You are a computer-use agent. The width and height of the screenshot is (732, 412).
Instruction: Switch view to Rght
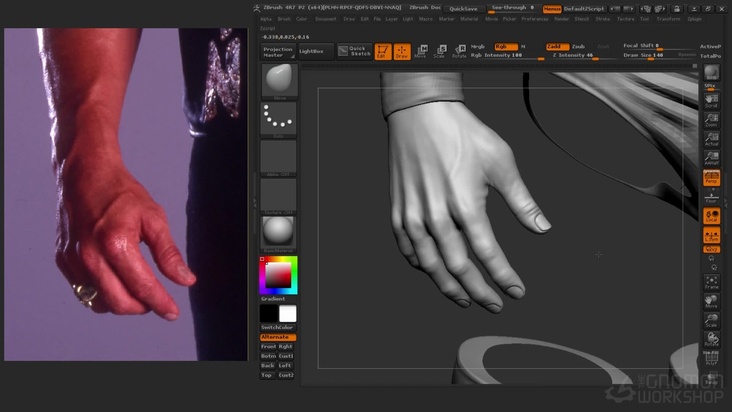click(x=286, y=347)
